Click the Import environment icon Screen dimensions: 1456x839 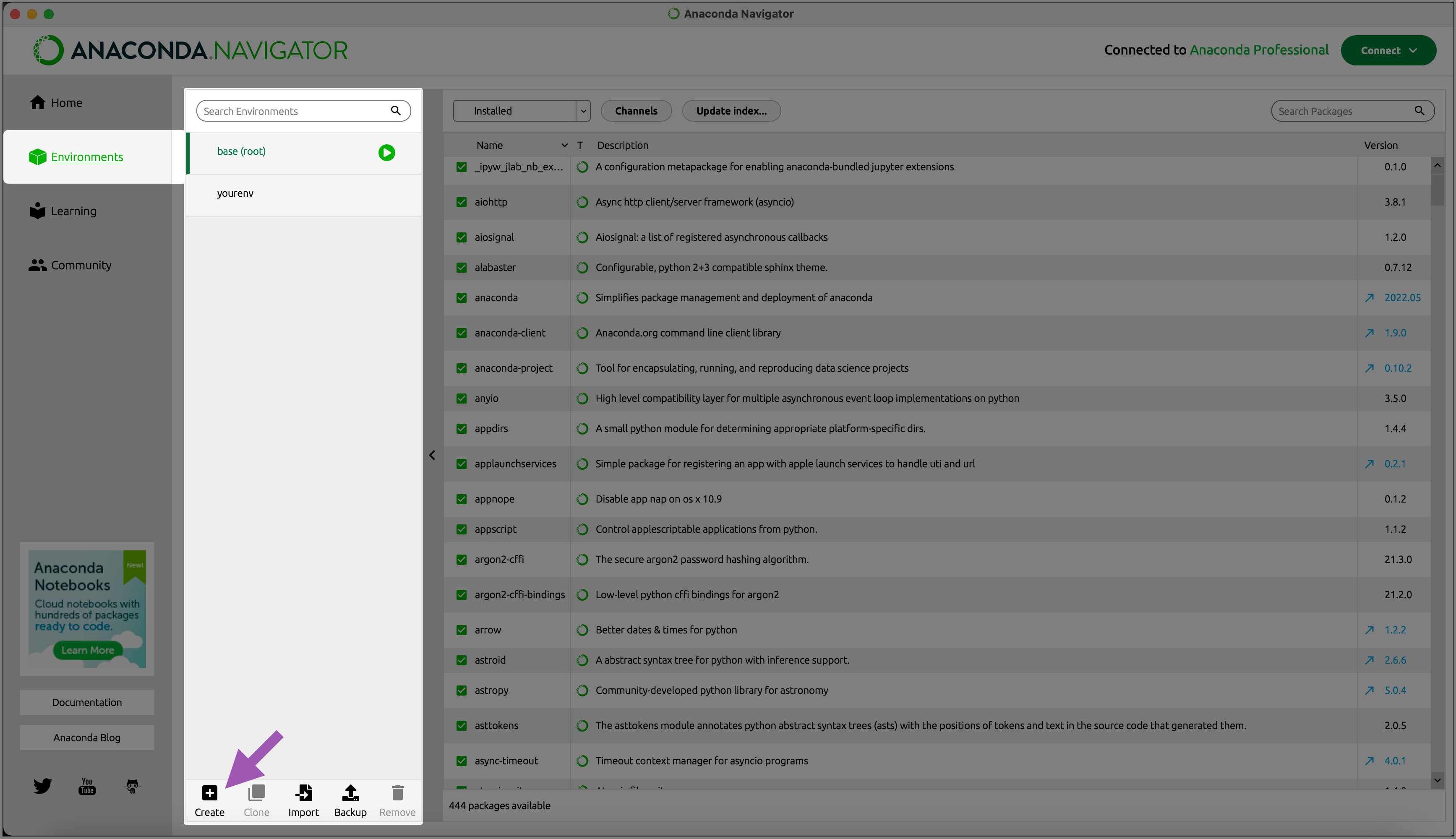click(304, 793)
